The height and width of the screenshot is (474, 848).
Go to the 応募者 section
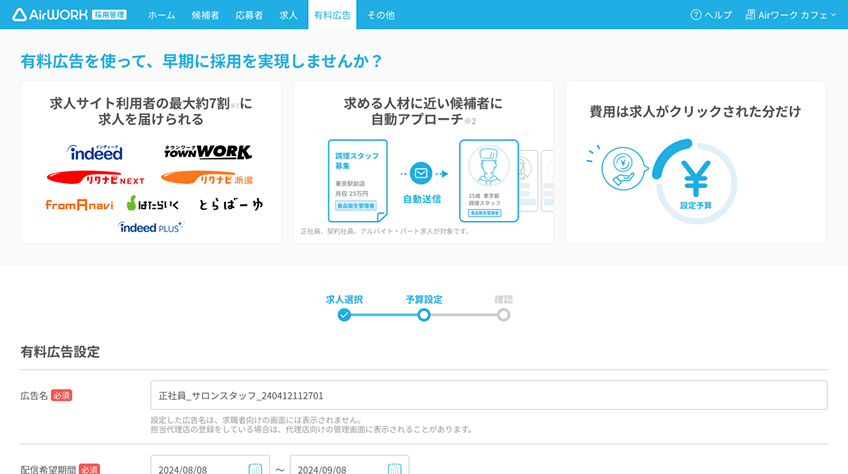coord(249,15)
